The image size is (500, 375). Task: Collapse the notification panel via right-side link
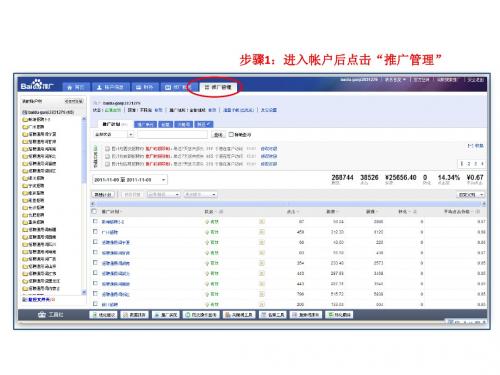[x=475, y=146]
